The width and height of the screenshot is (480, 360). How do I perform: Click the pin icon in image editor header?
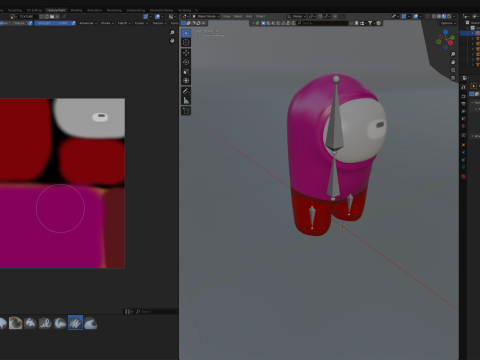(64, 16)
